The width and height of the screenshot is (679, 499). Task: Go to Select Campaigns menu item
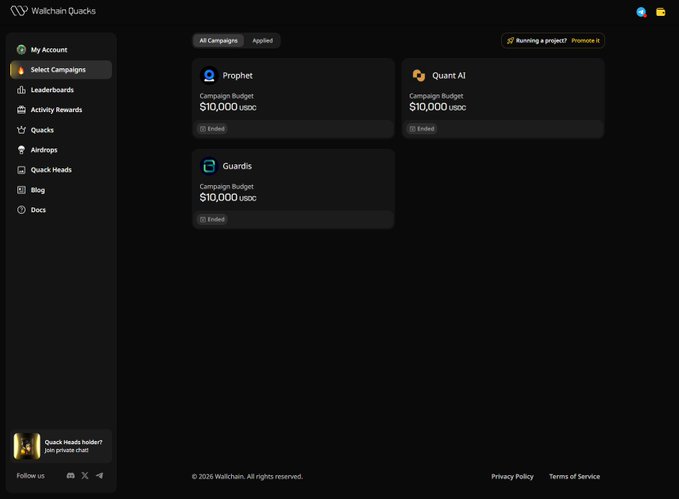pos(61,70)
